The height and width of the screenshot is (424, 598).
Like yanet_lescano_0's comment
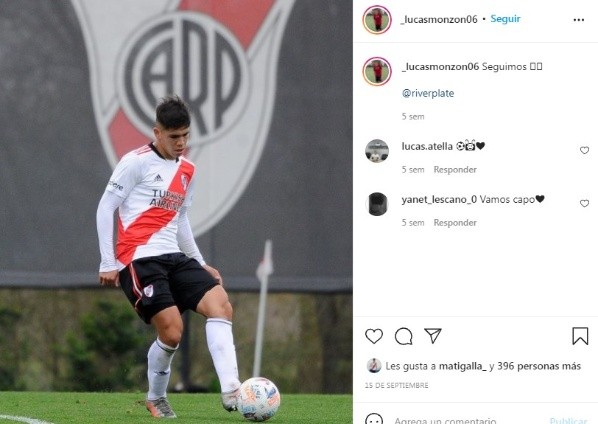[x=584, y=204]
